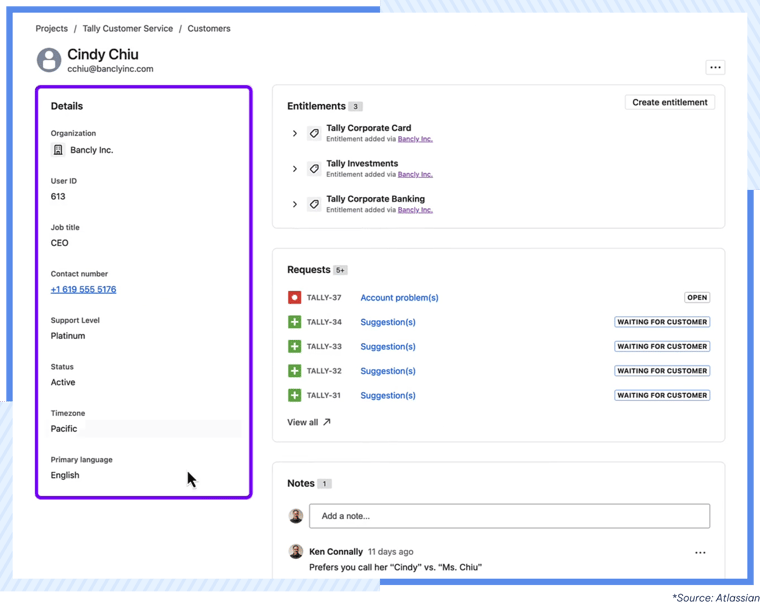Click the Entitlements count badge 3
Image resolution: width=760 pixels, height=604 pixels.
[x=355, y=107]
